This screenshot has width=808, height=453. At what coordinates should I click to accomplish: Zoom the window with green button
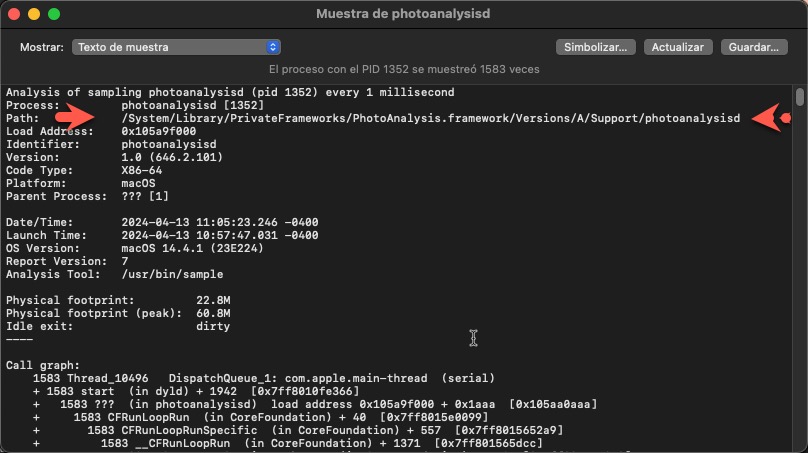click(54, 15)
